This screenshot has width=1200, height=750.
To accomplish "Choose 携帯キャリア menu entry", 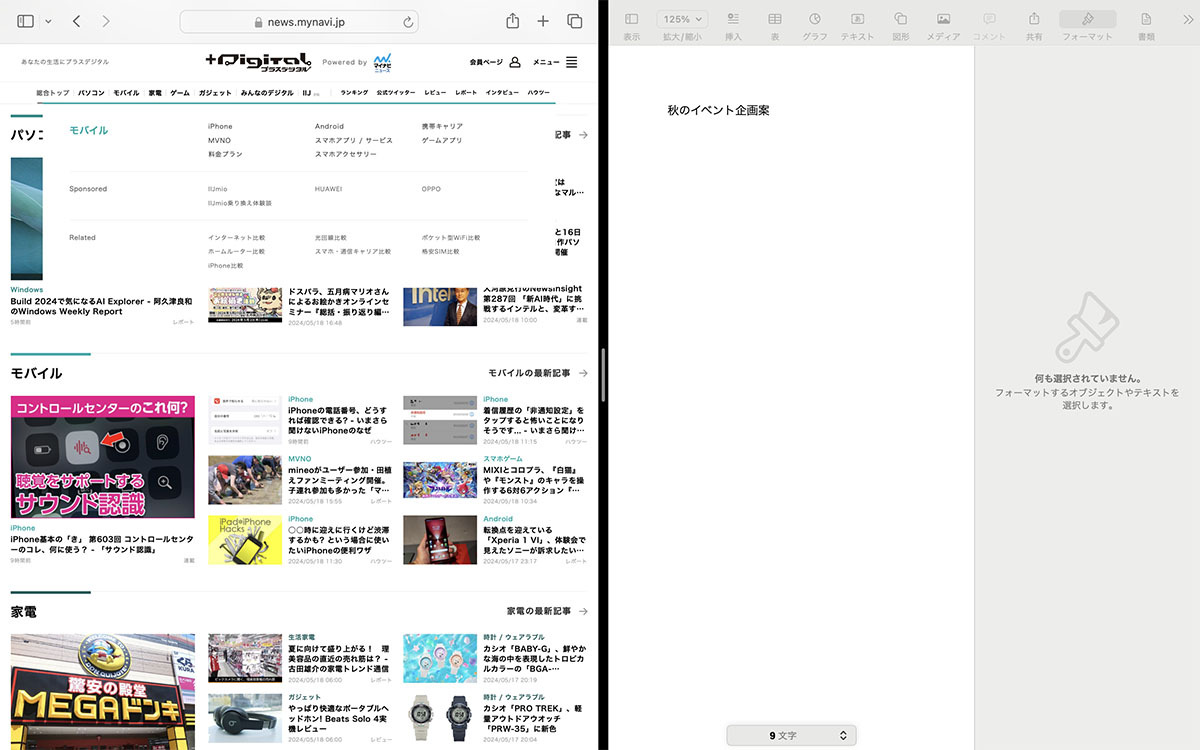I will point(442,126).
